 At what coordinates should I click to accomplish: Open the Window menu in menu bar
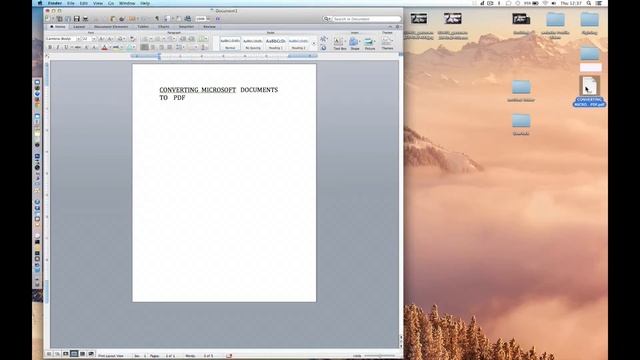tap(127, 3)
